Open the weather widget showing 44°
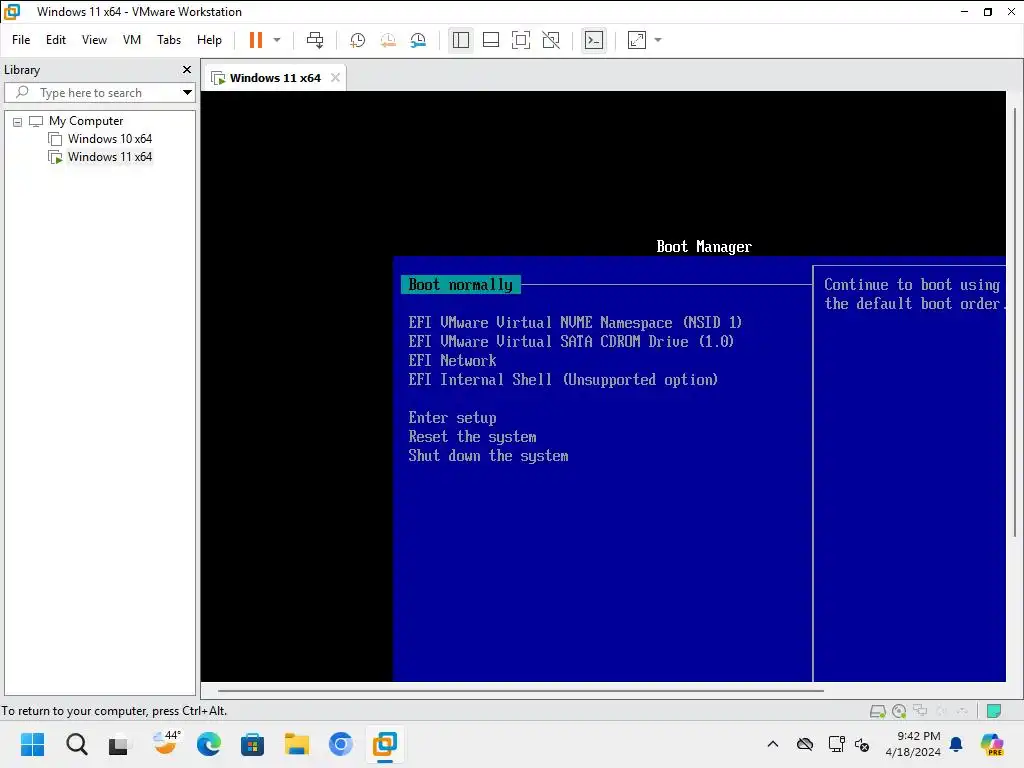 [x=166, y=743]
